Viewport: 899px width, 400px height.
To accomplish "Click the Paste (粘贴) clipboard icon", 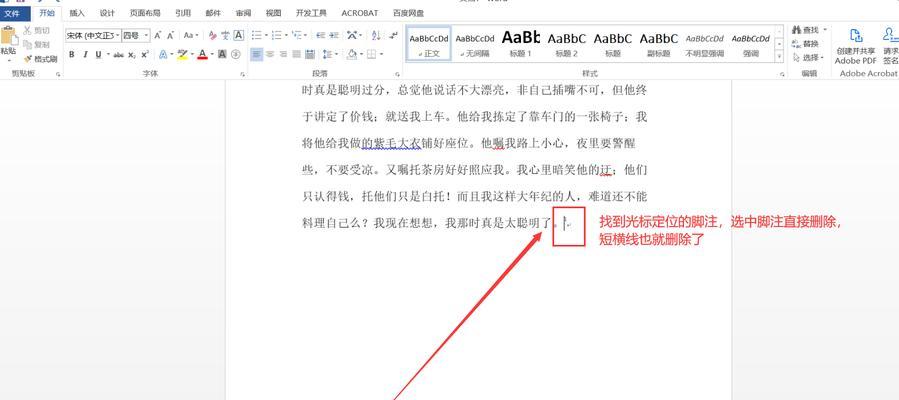I will pos(8,36).
